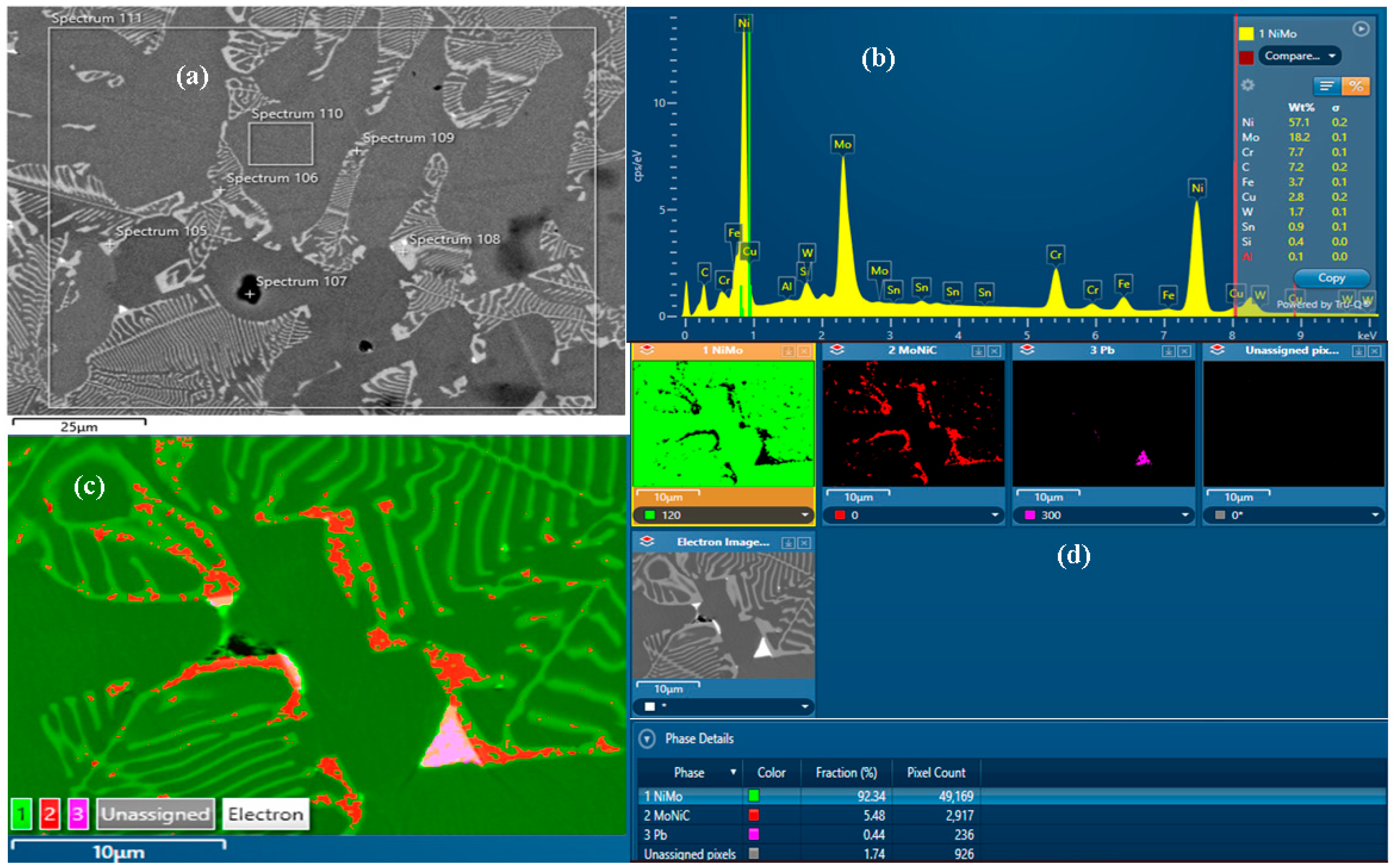Select the 2 MoNiC panel title

912,350
